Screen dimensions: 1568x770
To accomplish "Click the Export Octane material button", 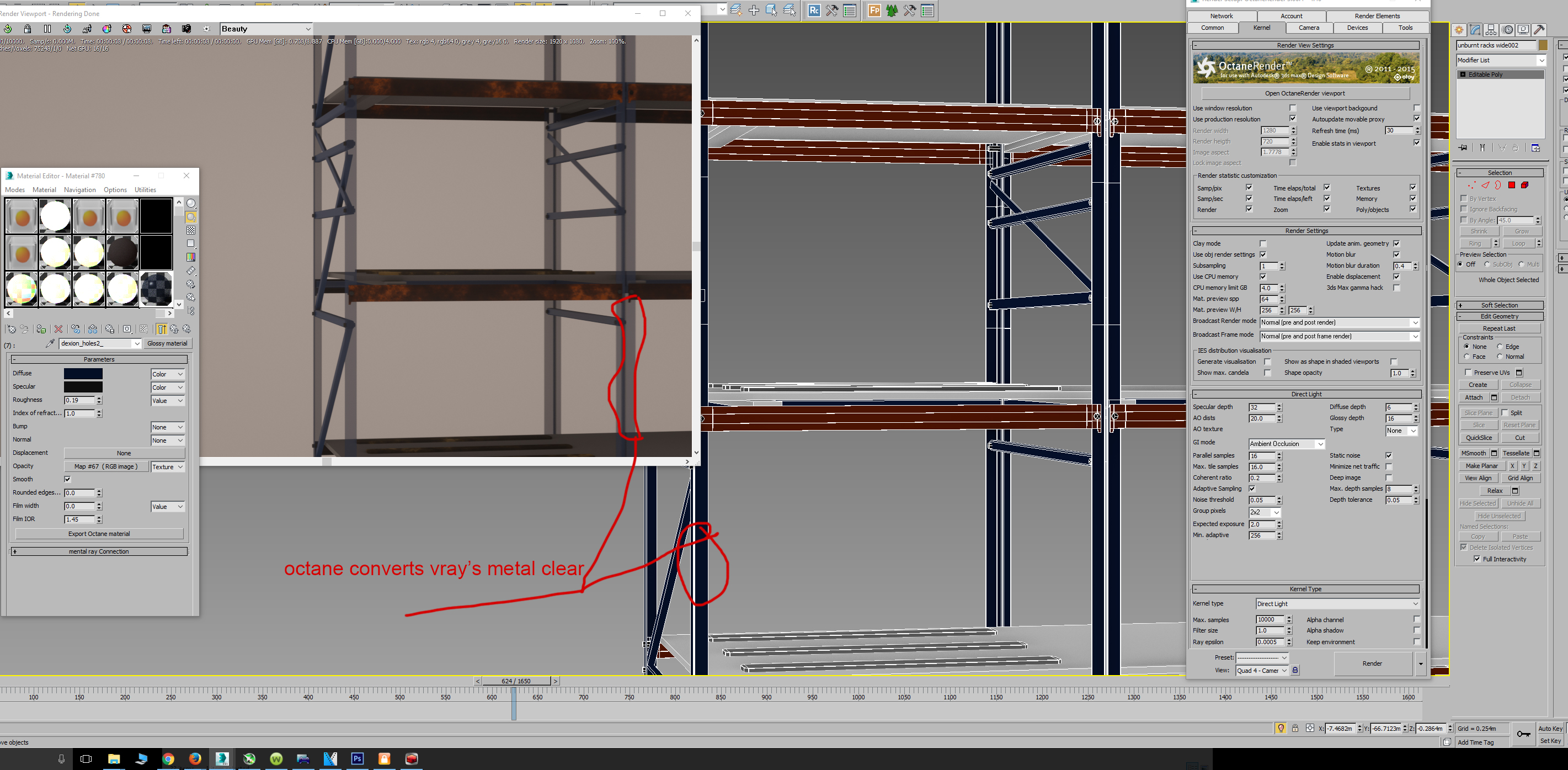I will point(99,534).
